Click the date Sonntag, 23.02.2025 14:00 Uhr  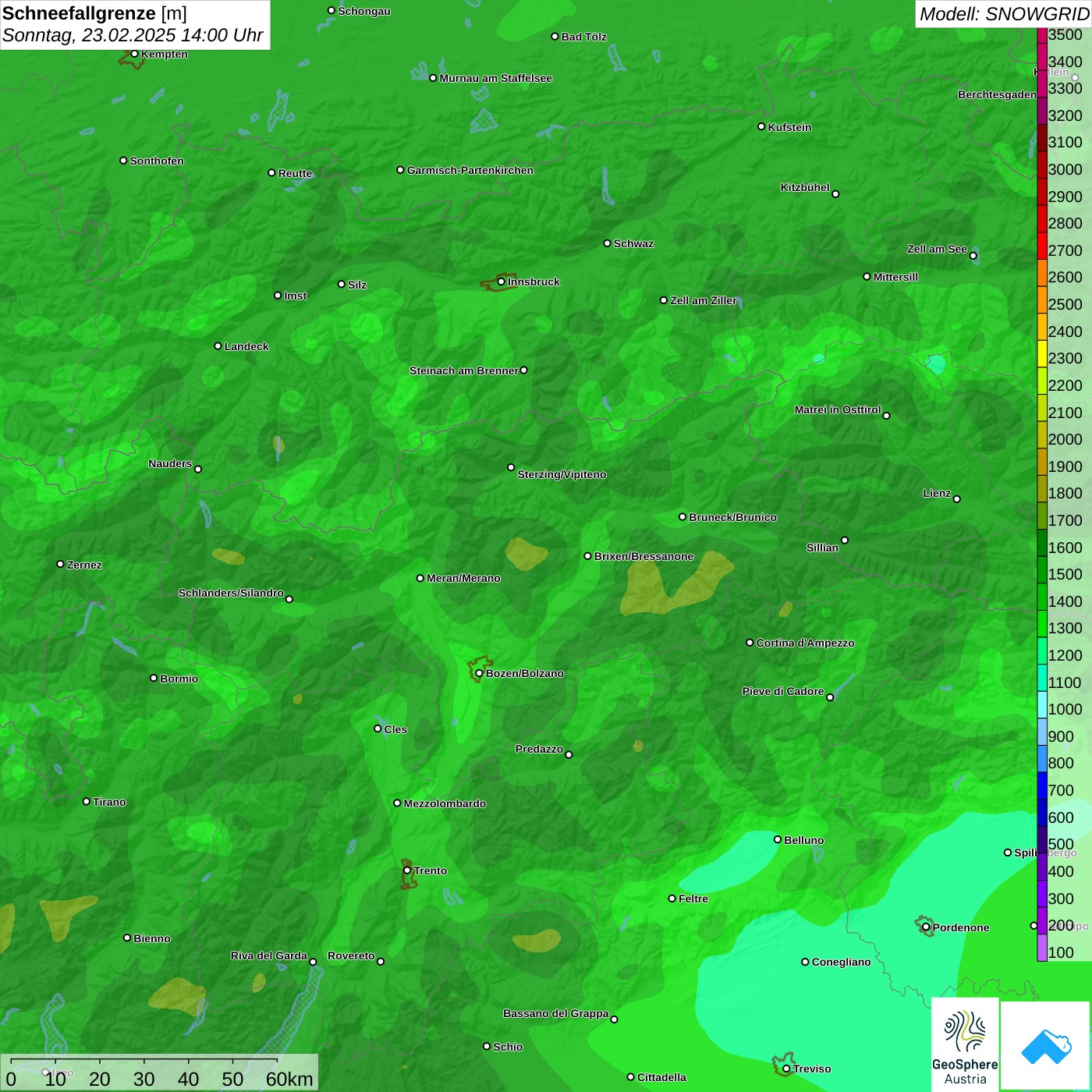[133, 36]
